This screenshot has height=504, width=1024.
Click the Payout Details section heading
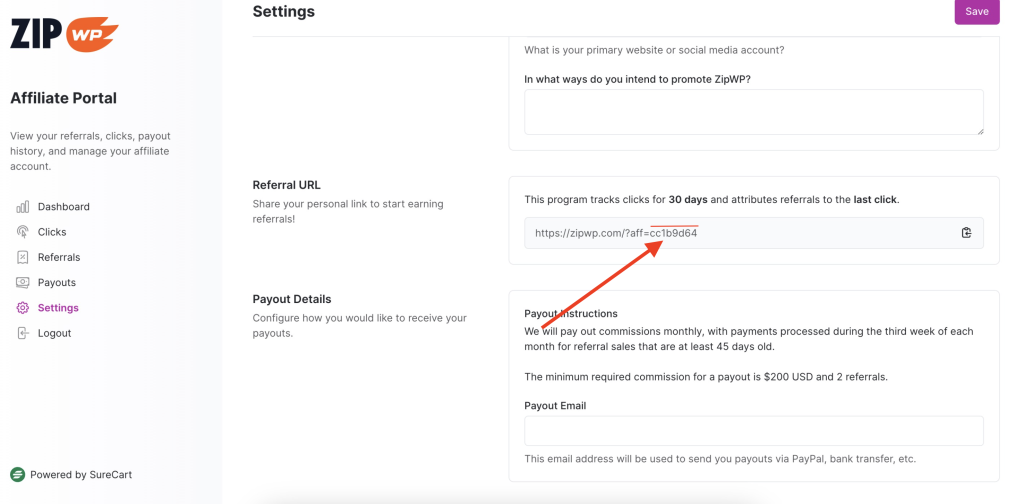[292, 299]
